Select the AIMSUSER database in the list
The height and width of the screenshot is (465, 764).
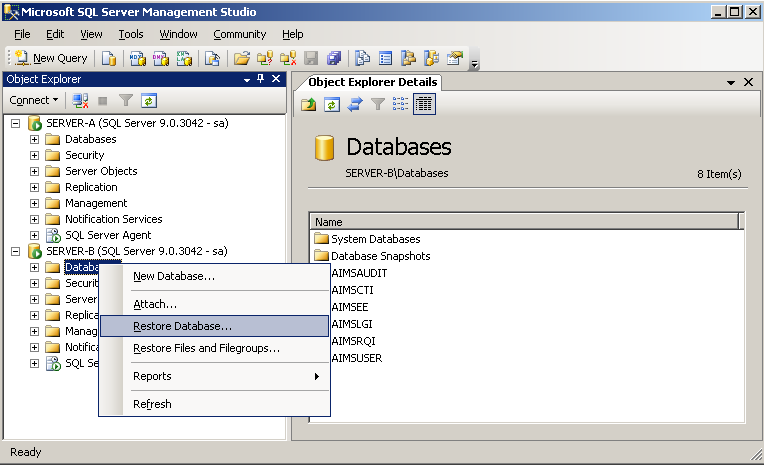pyautogui.click(x=356, y=358)
